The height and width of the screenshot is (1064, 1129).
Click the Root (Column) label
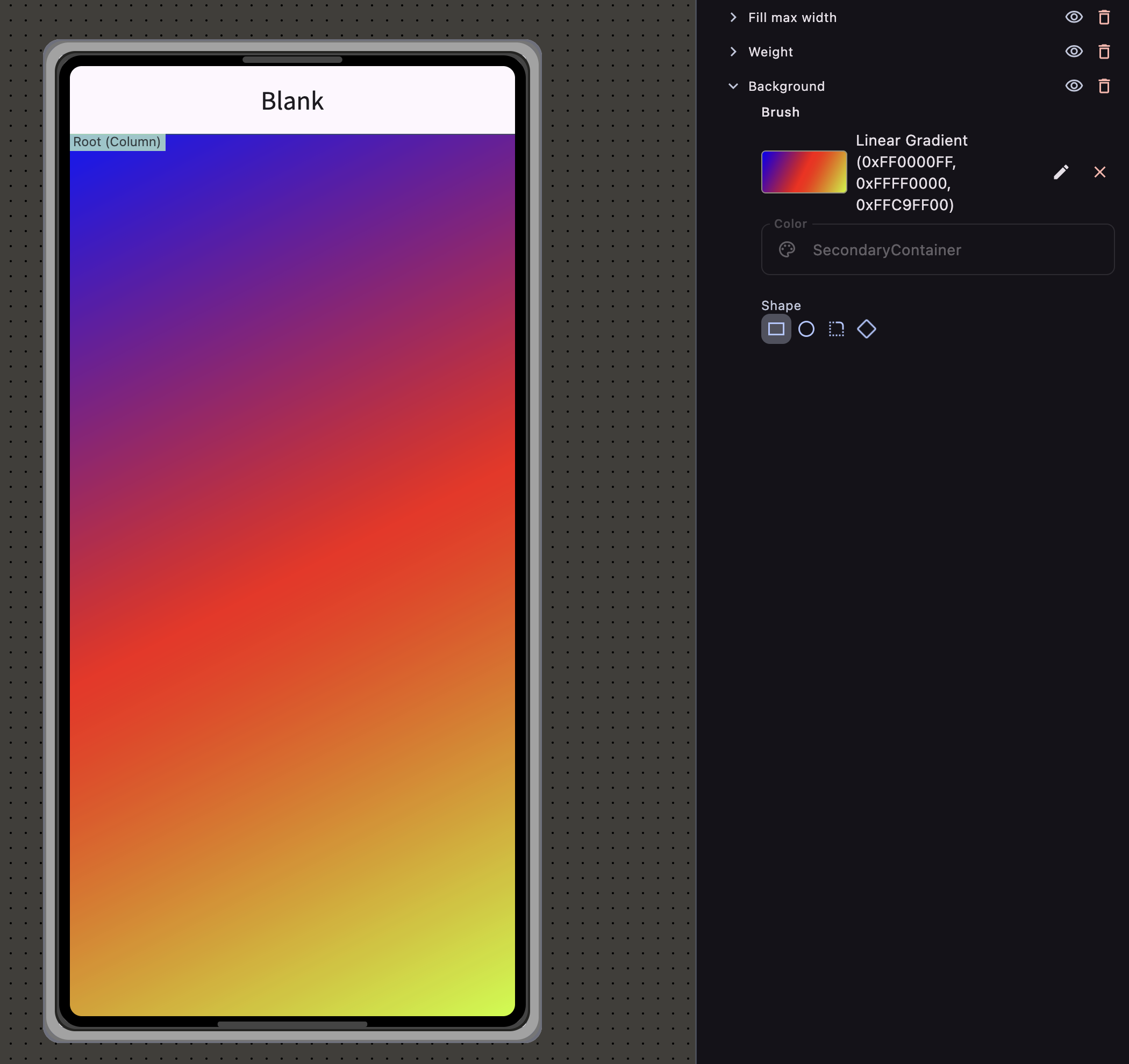117,142
